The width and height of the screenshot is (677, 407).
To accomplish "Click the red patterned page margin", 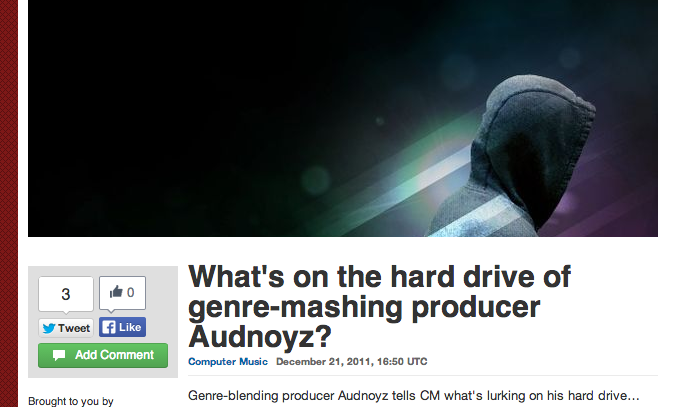I will point(9,203).
